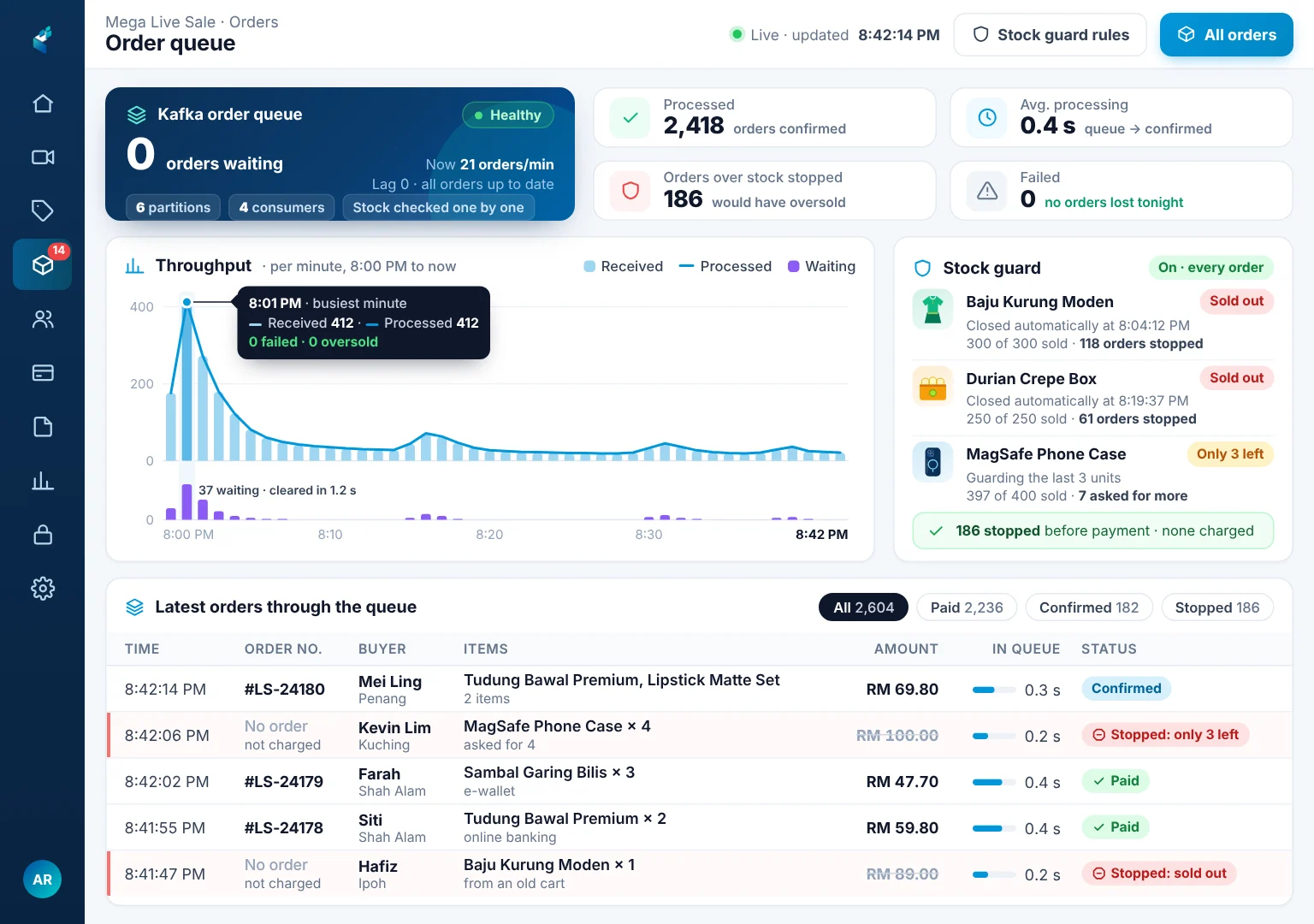Click the Orders over stock shield icon
1314x924 pixels.
coord(630,191)
